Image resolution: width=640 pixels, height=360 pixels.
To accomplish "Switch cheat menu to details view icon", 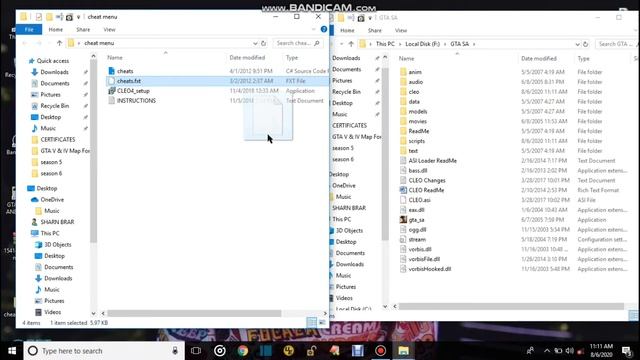I will point(311,322).
